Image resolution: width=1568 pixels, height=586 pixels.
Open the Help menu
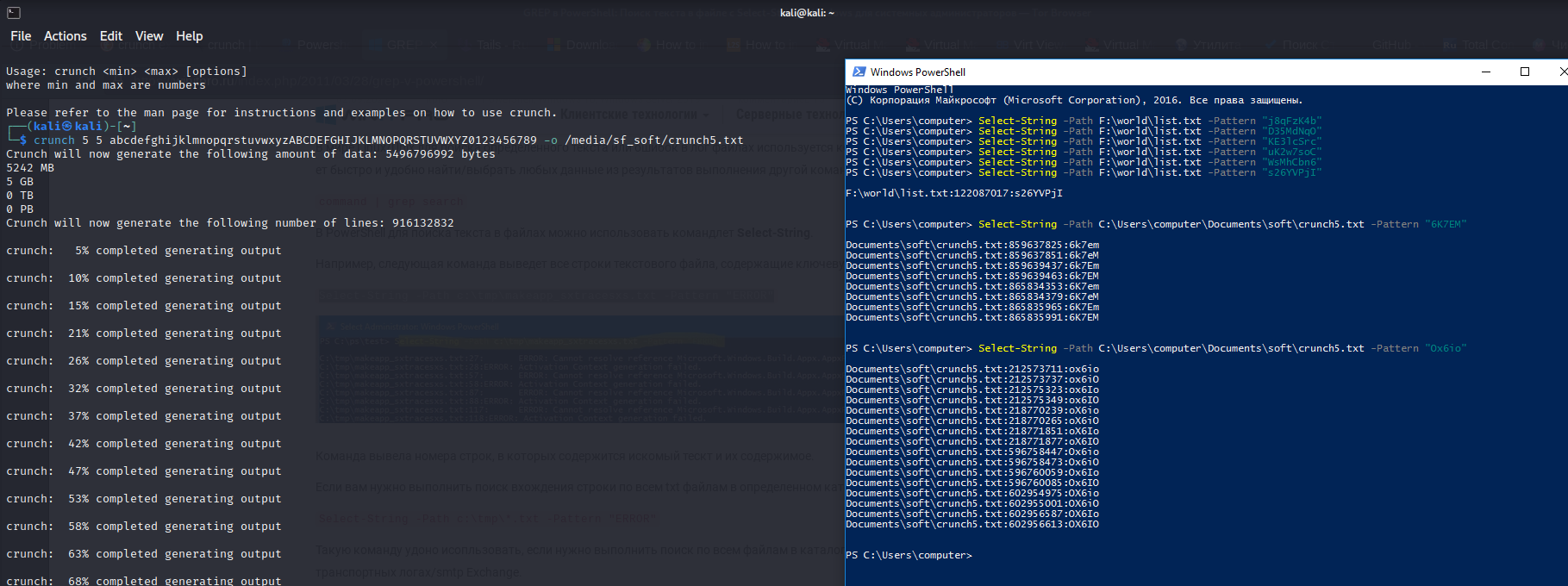click(190, 36)
